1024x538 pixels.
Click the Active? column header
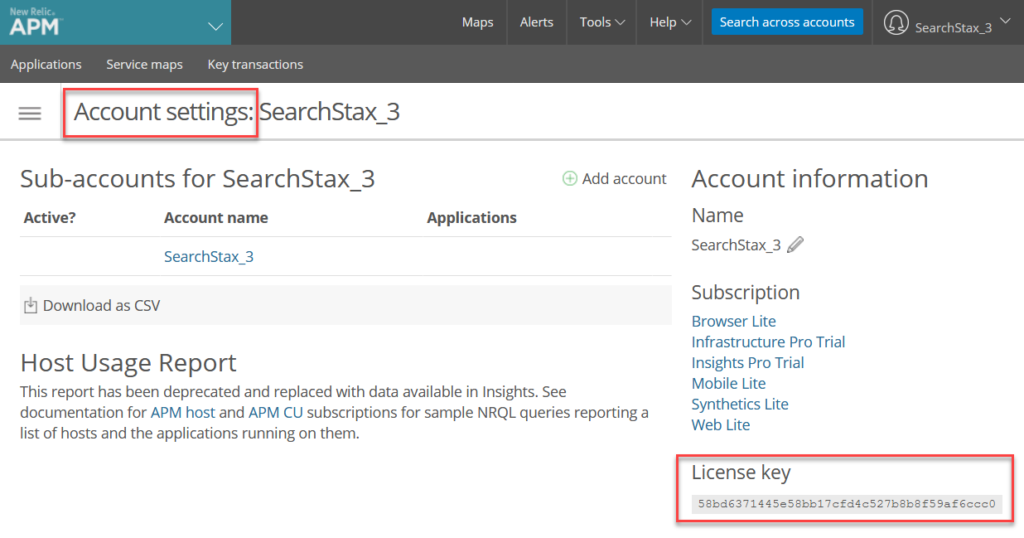click(50, 217)
